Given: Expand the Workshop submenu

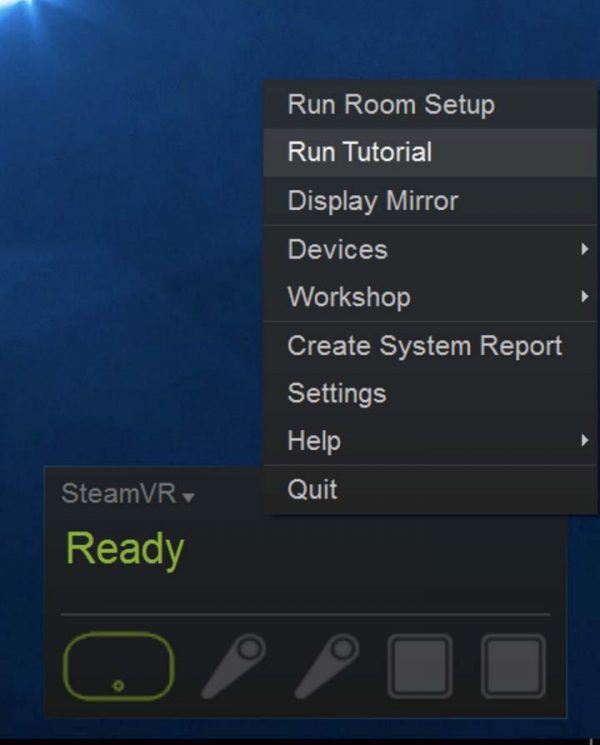Looking at the screenshot, I should (430, 297).
